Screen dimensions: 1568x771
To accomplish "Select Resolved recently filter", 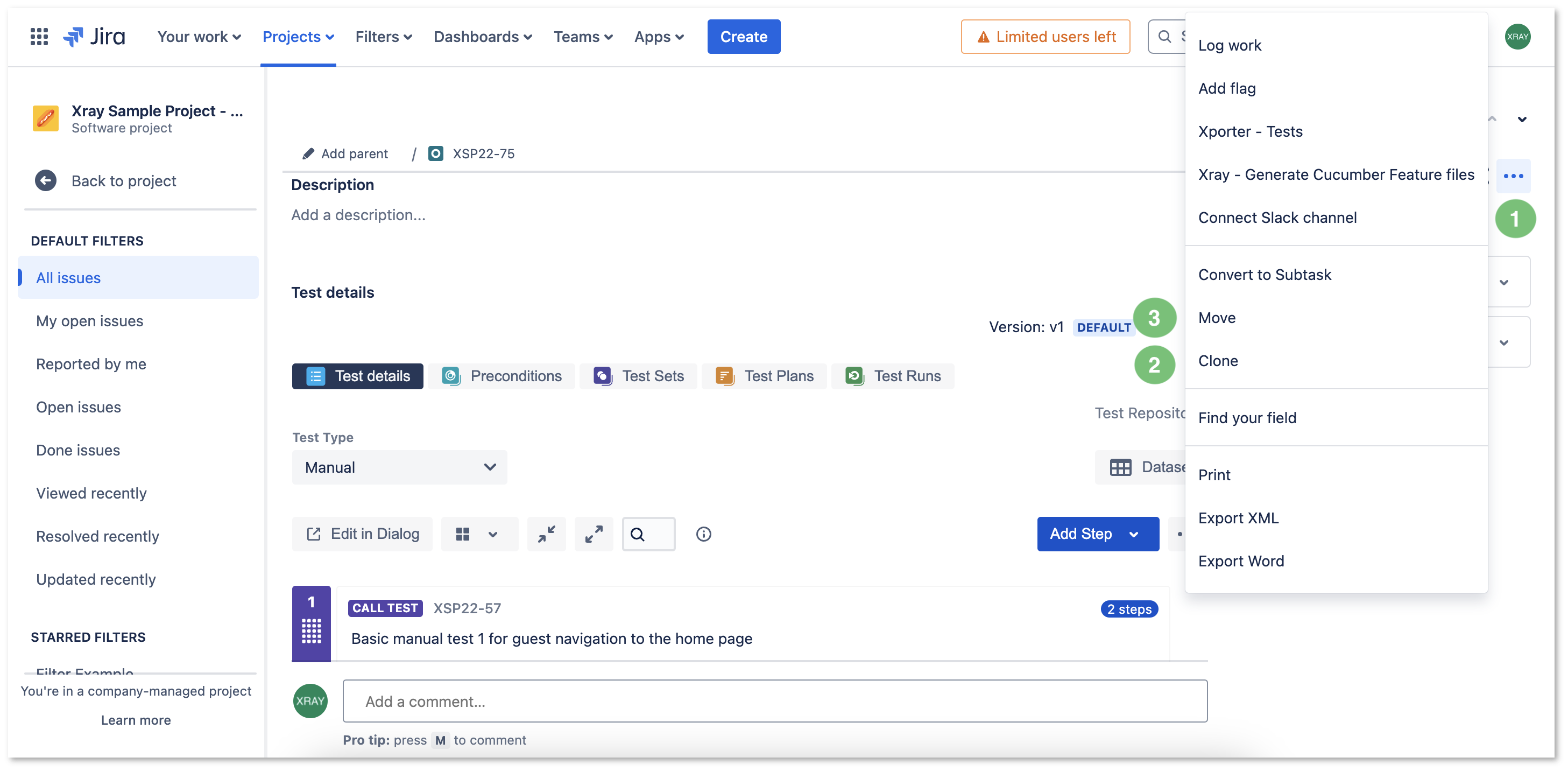I will point(138,537).
